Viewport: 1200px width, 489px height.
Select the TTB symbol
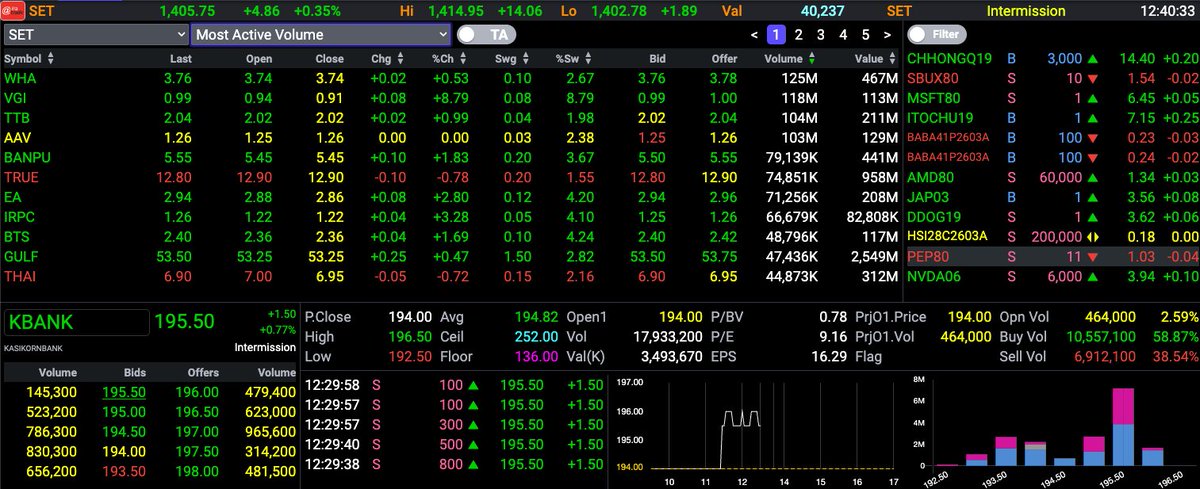click(x=15, y=118)
